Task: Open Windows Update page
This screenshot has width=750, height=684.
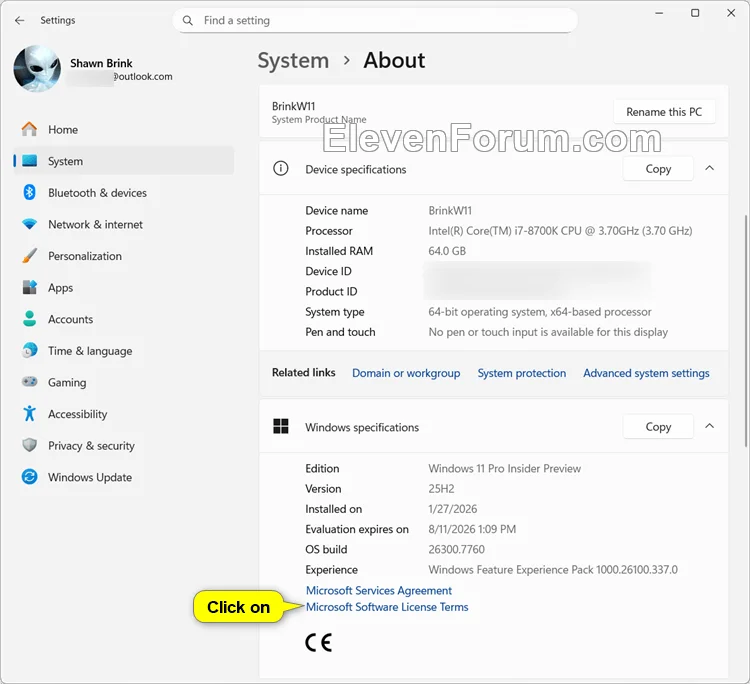Action: pos(123,476)
